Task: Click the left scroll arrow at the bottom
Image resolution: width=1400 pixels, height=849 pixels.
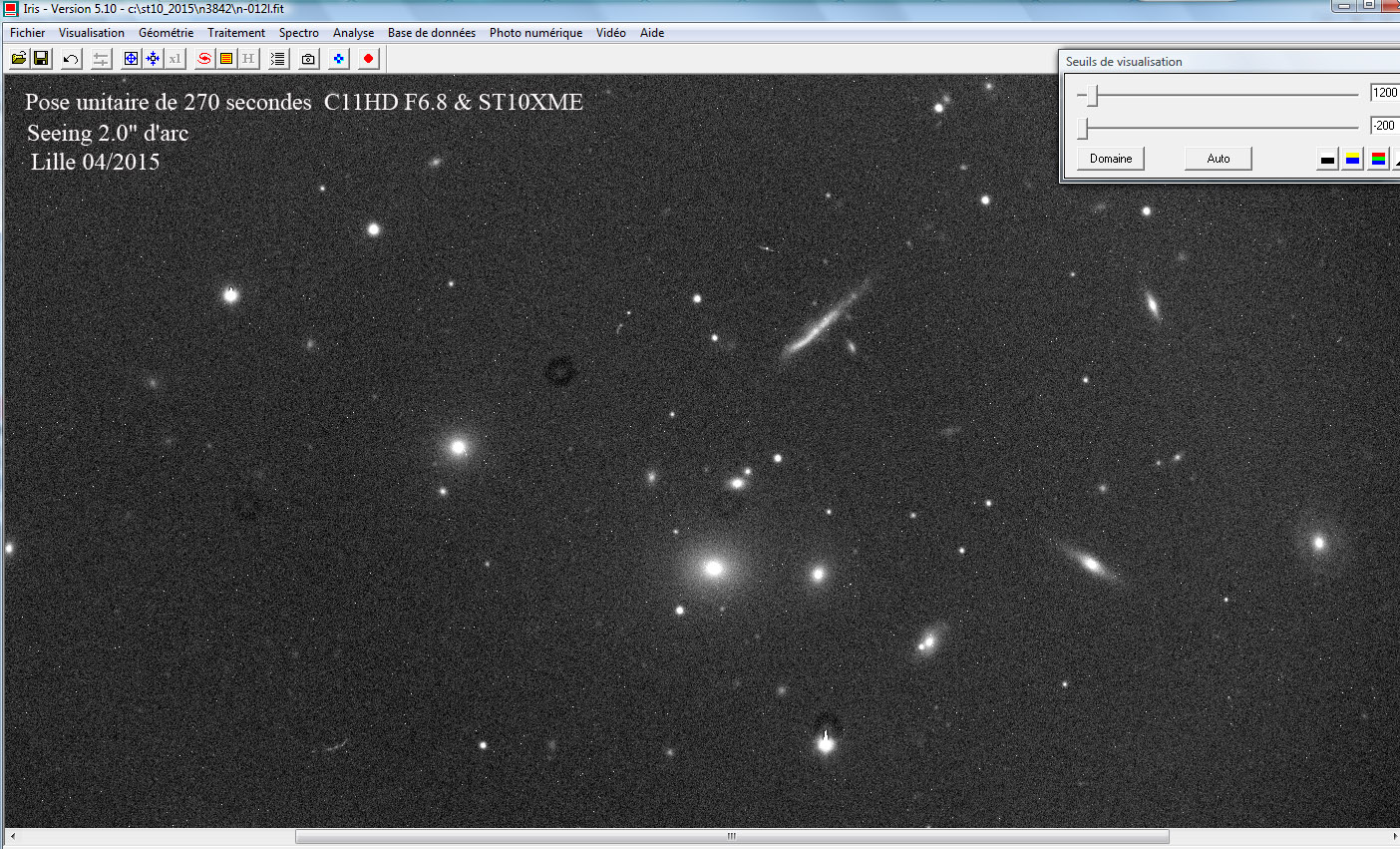Action: pyautogui.click(x=12, y=836)
